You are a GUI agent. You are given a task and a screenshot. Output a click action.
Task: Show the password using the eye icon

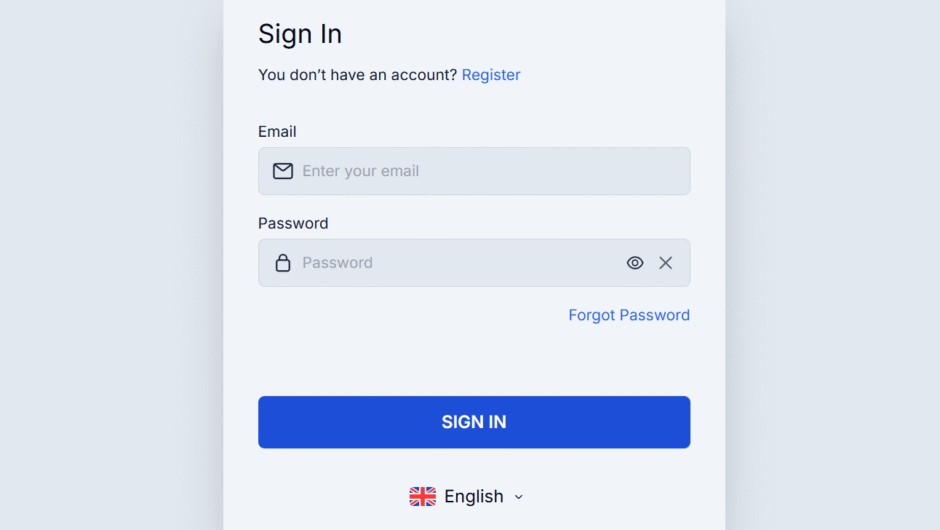(x=635, y=263)
